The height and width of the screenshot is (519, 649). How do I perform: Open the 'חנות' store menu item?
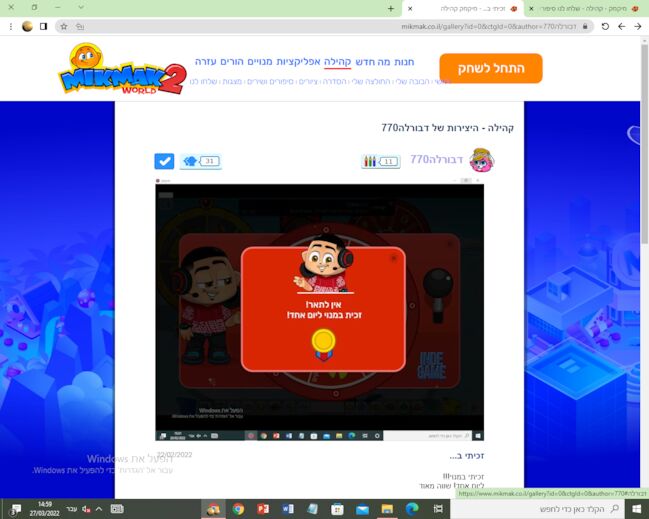404,62
